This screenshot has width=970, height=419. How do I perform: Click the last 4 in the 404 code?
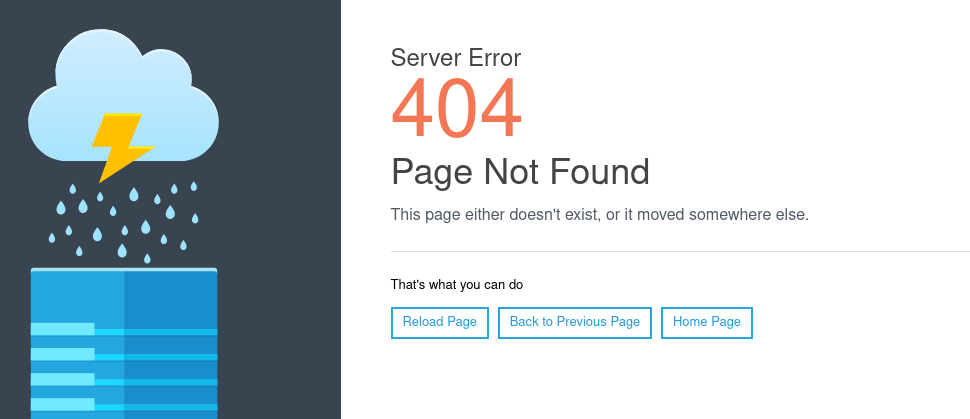tap(502, 108)
